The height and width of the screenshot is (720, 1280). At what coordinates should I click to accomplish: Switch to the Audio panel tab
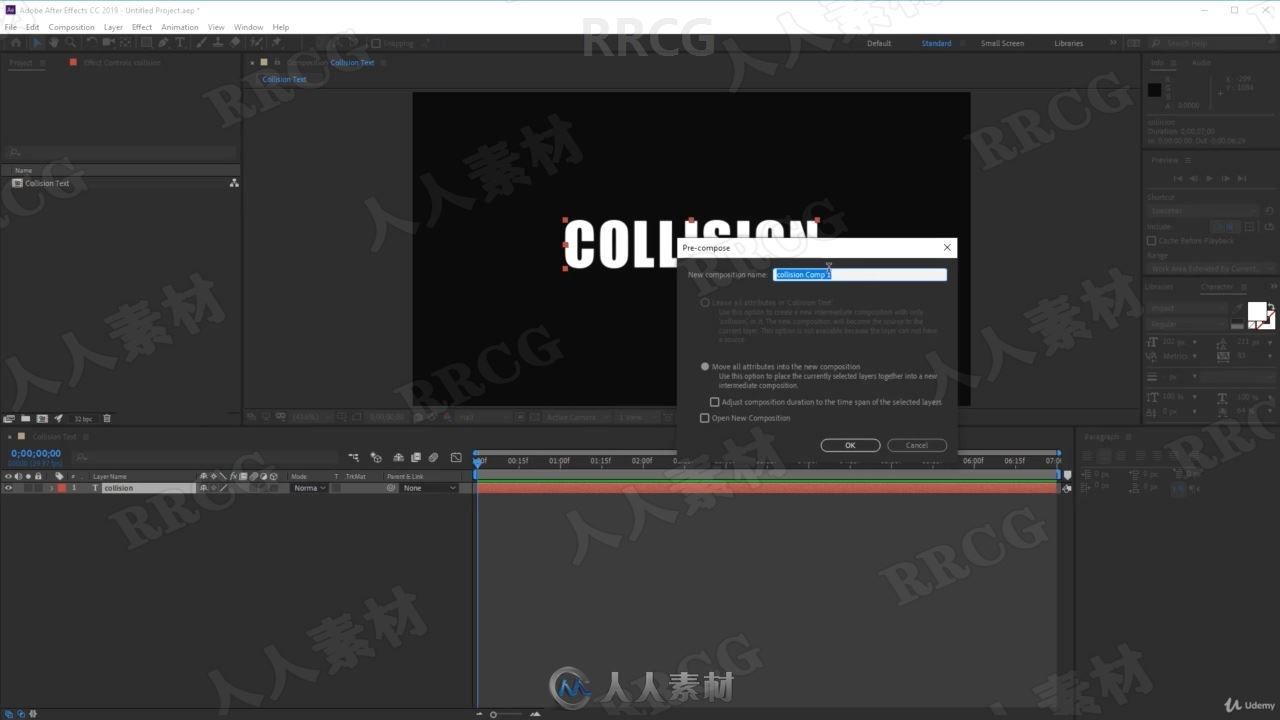pos(1201,62)
